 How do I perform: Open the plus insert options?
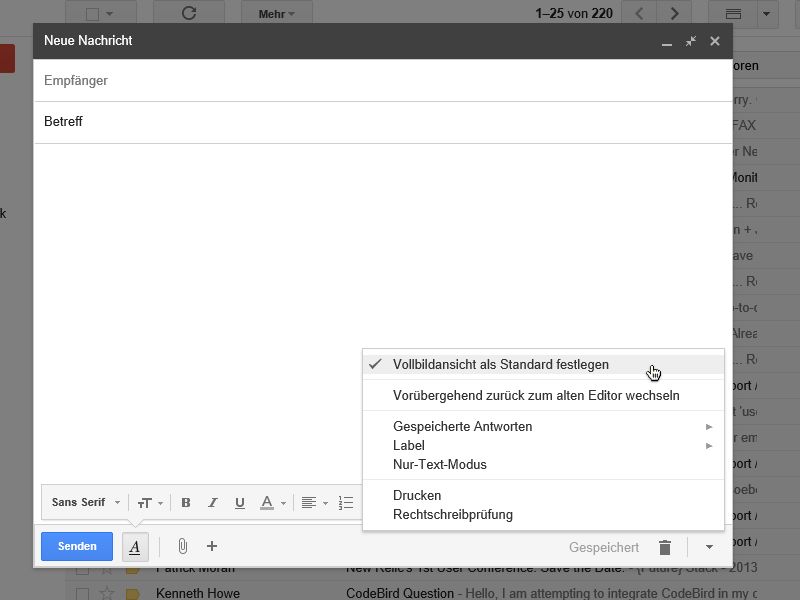coord(212,546)
